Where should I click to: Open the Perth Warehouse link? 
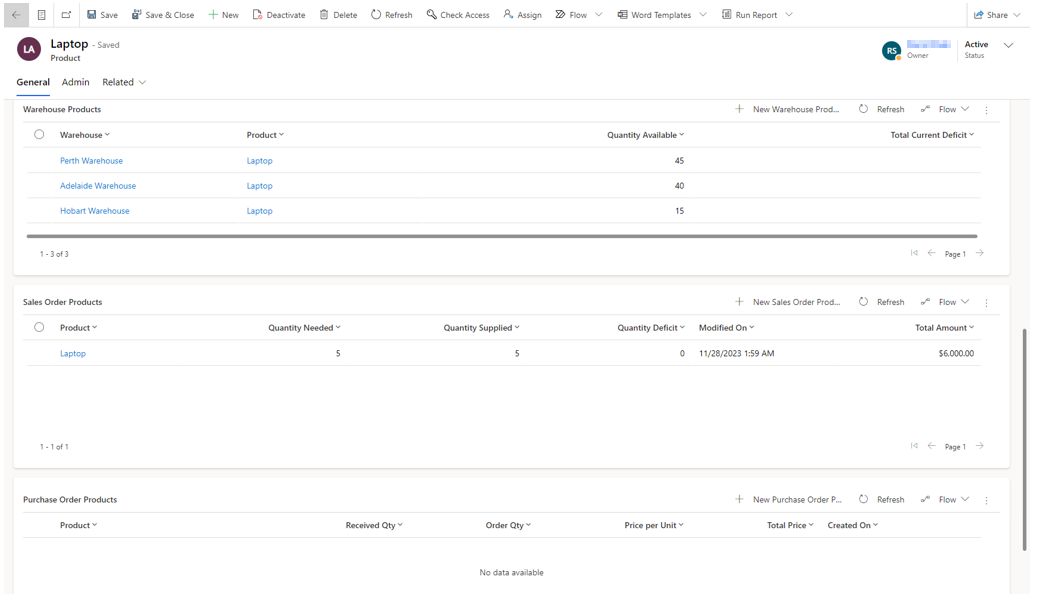(x=91, y=161)
